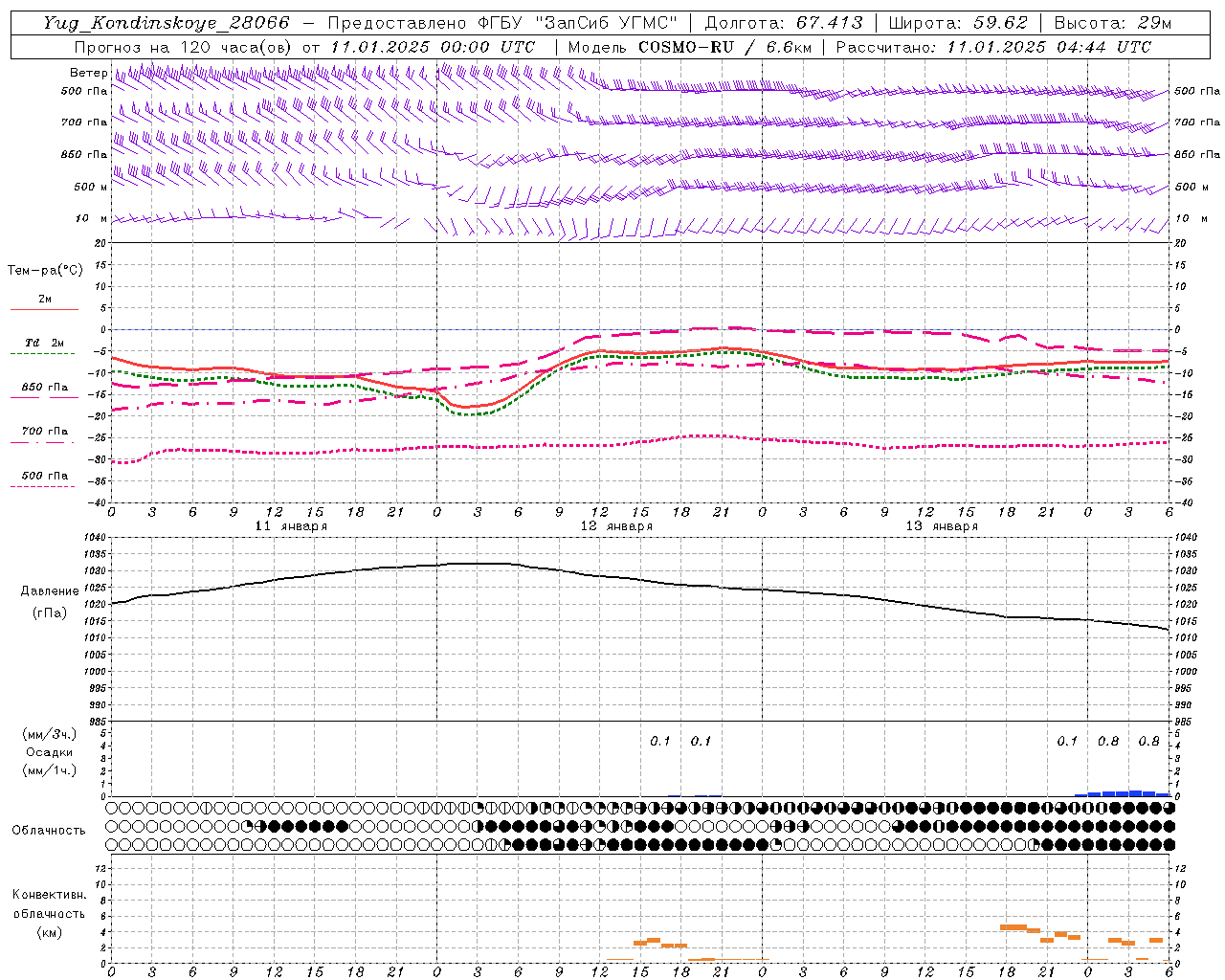Click the Модель COSMO-RU / 6.6км label

689,47
